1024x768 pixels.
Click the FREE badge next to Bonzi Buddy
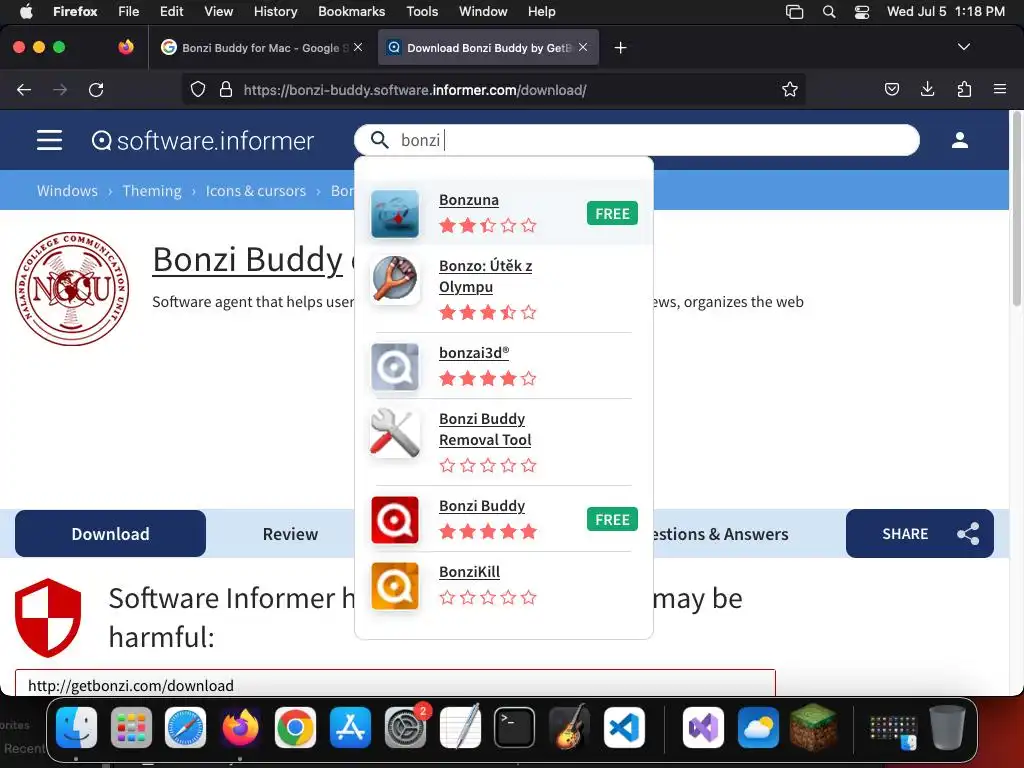pyautogui.click(x=612, y=520)
